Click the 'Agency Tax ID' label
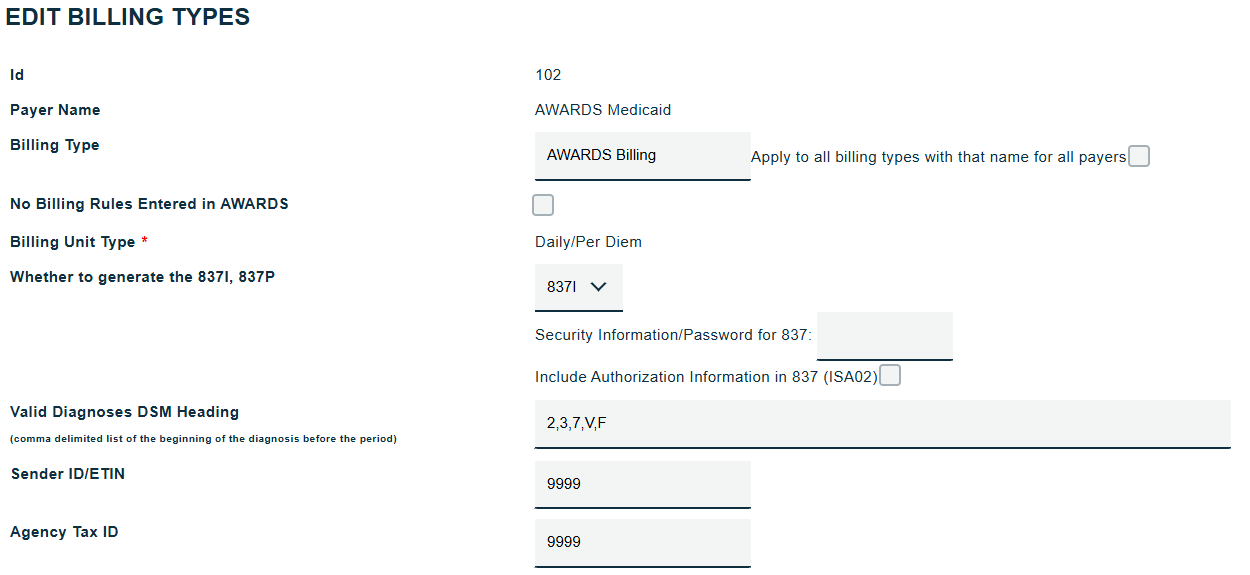This screenshot has height=575, width=1250. coord(64,532)
